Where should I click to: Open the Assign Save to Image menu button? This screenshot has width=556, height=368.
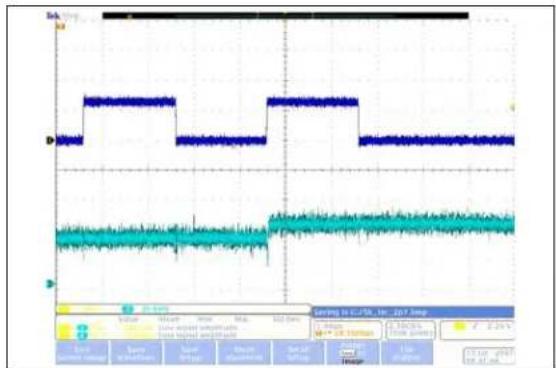[x=352, y=352]
